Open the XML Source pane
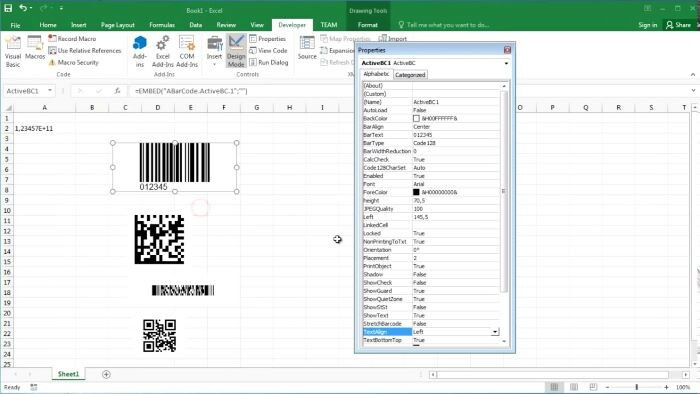The height and width of the screenshot is (394, 700). 307,48
